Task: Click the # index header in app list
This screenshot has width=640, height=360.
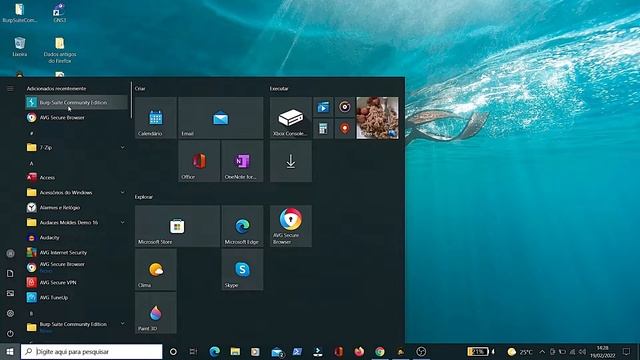Action: (31, 133)
